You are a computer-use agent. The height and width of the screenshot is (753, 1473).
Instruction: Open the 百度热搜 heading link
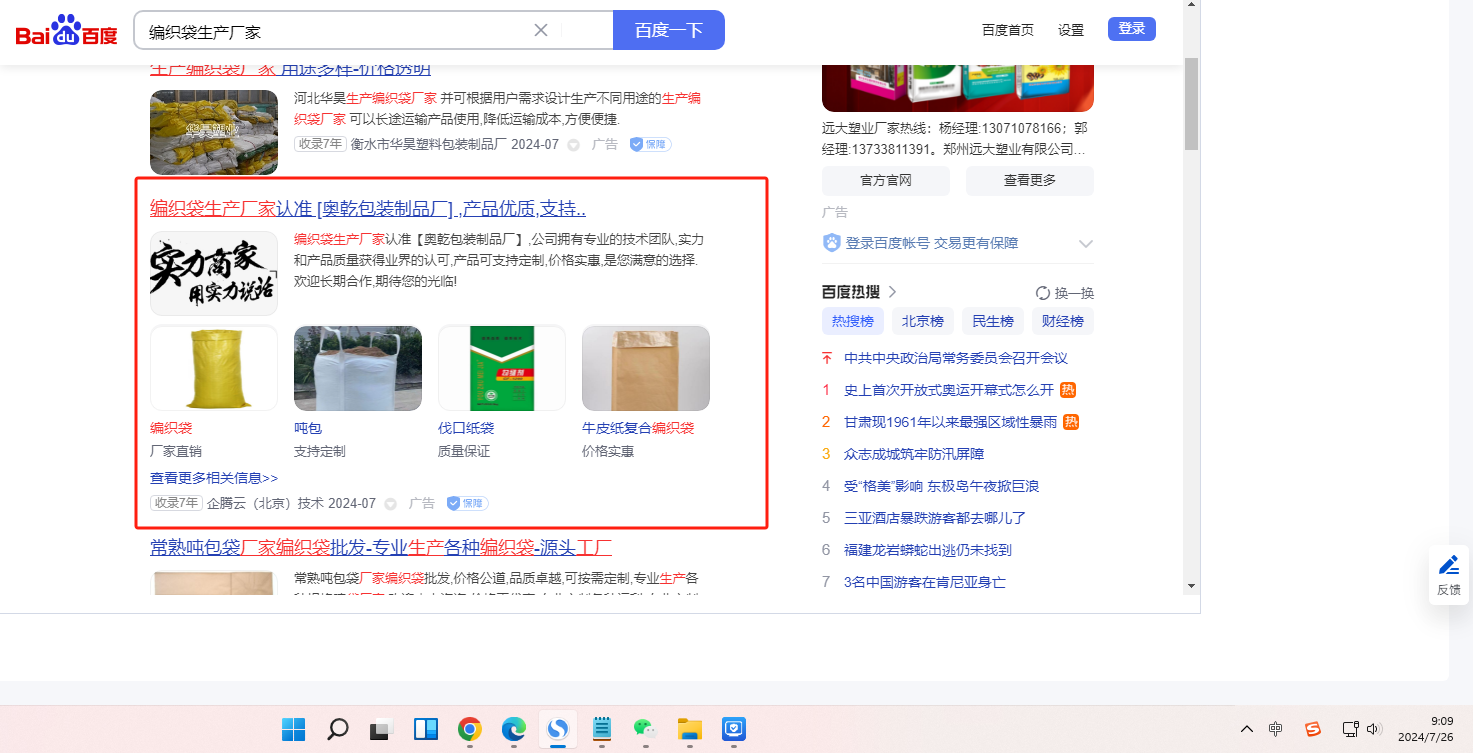859,292
